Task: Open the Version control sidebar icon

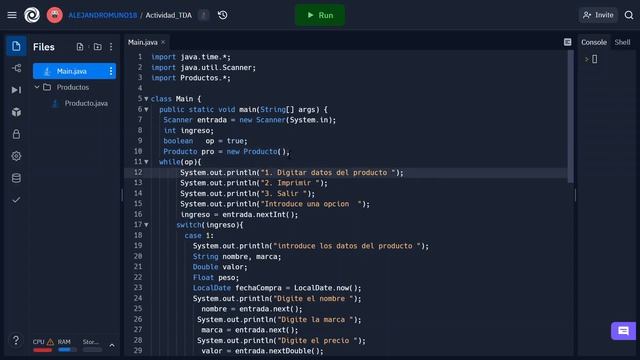Action: pyautogui.click(x=16, y=68)
